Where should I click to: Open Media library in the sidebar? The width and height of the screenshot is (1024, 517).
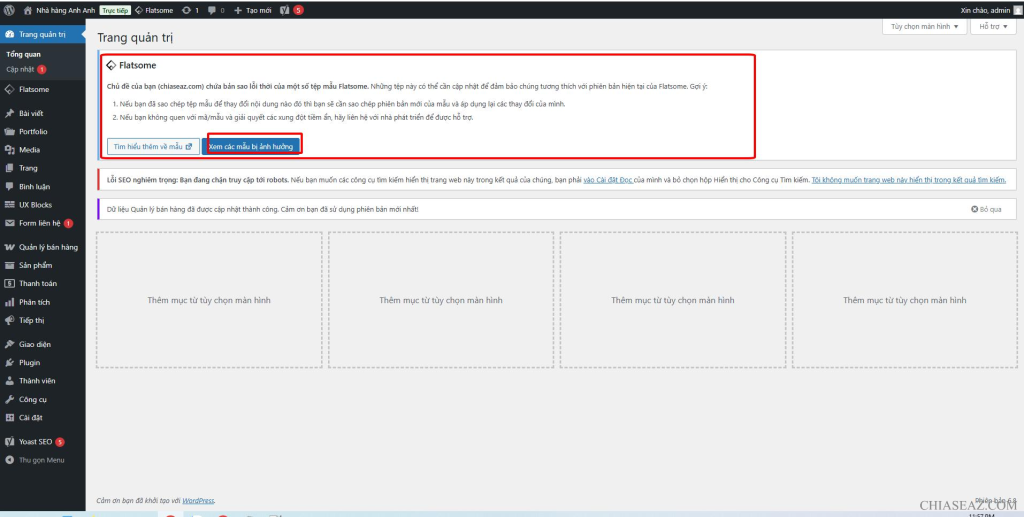click(29, 150)
